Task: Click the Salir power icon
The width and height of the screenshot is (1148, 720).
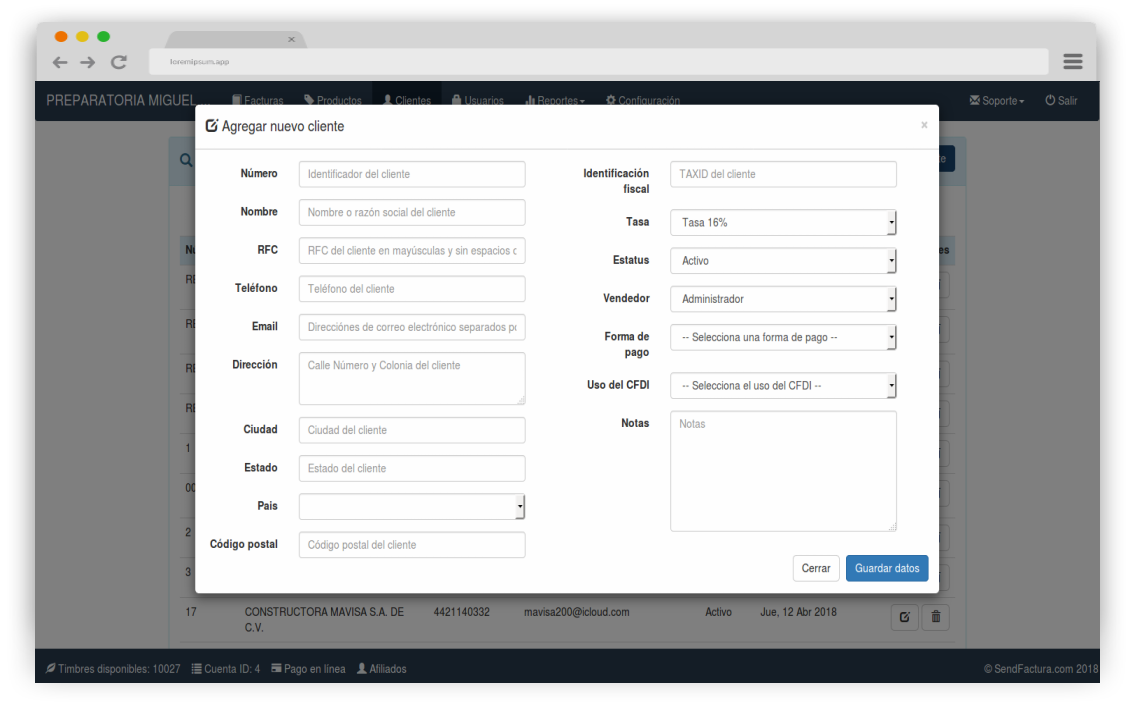Action: 1051,101
